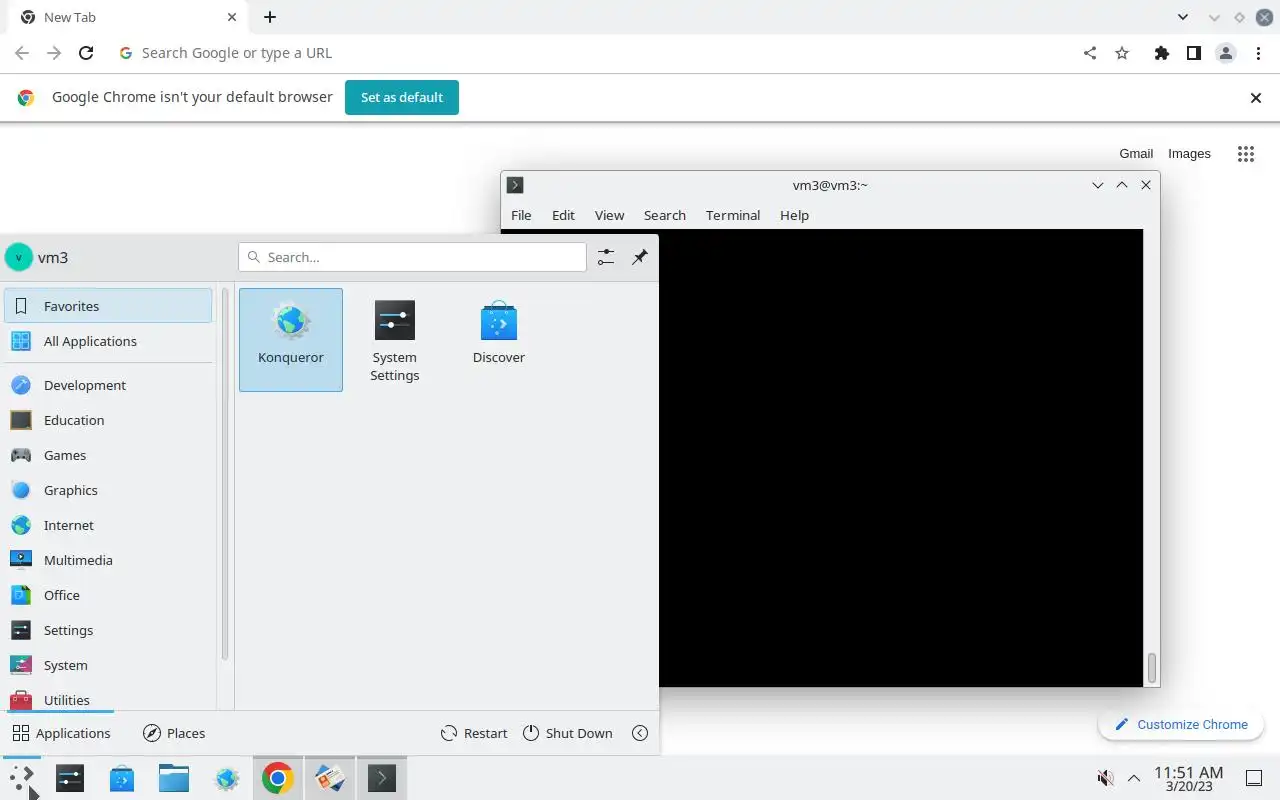Open Google apps grid icon
Viewport: 1280px width, 800px height.
coord(1245,153)
